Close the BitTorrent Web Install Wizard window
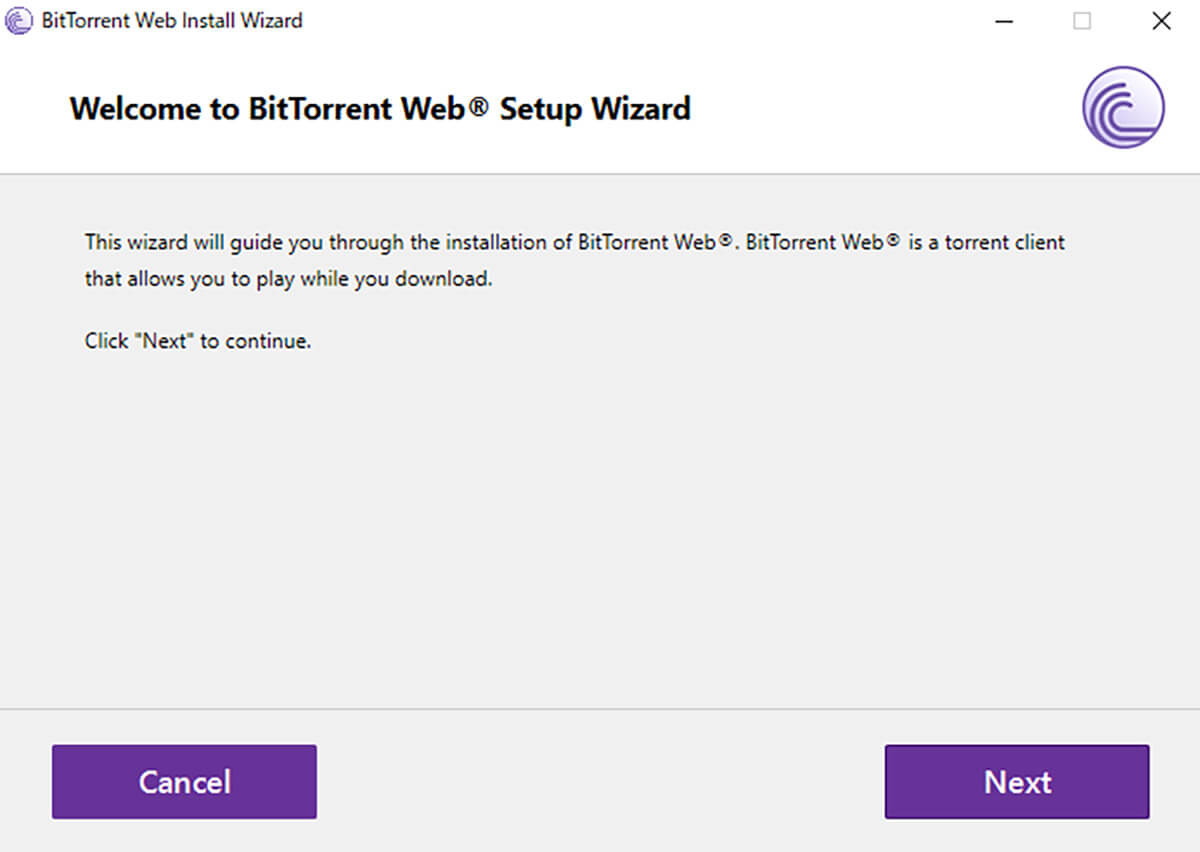The height and width of the screenshot is (852, 1200). (1161, 21)
